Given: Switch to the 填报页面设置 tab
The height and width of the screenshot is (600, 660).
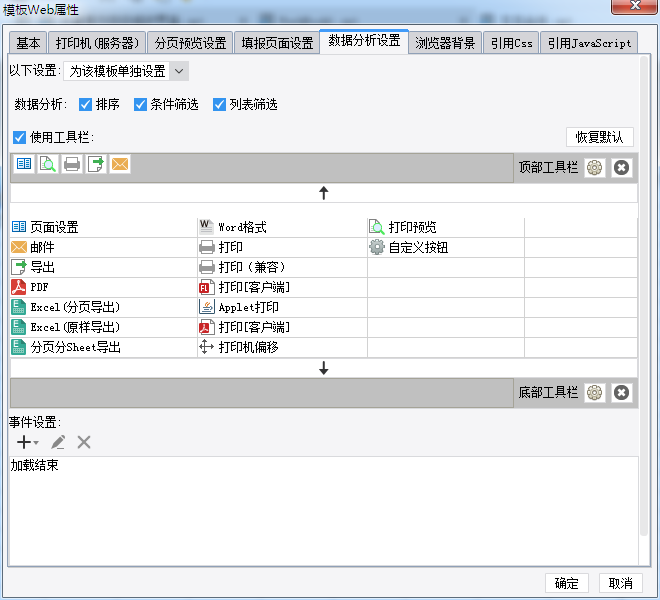Looking at the screenshot, I should 277,43.
